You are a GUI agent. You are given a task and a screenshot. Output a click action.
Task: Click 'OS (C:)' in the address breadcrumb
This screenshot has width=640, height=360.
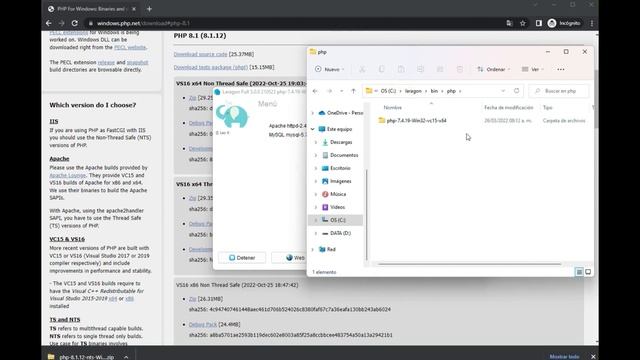(x=388, y=91)
